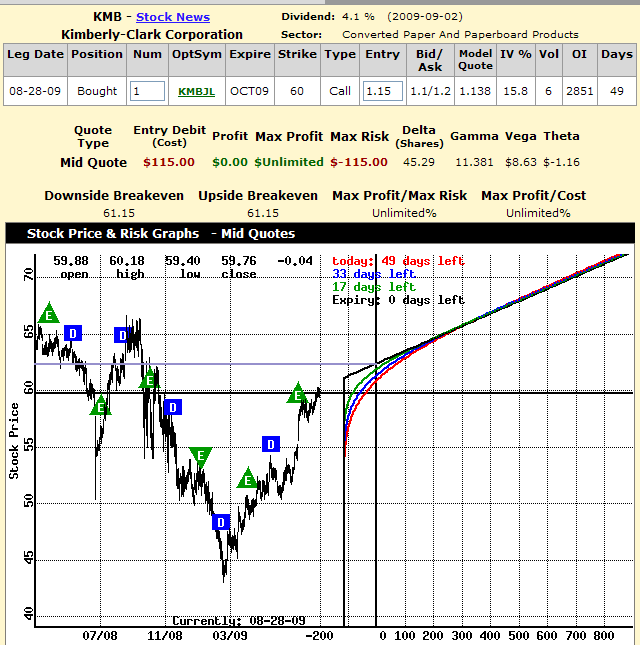Click the 'Currently: 08-28-09' chart label
Image resolution: width=640 pixels, height=645 pixels.
(239, 620)
